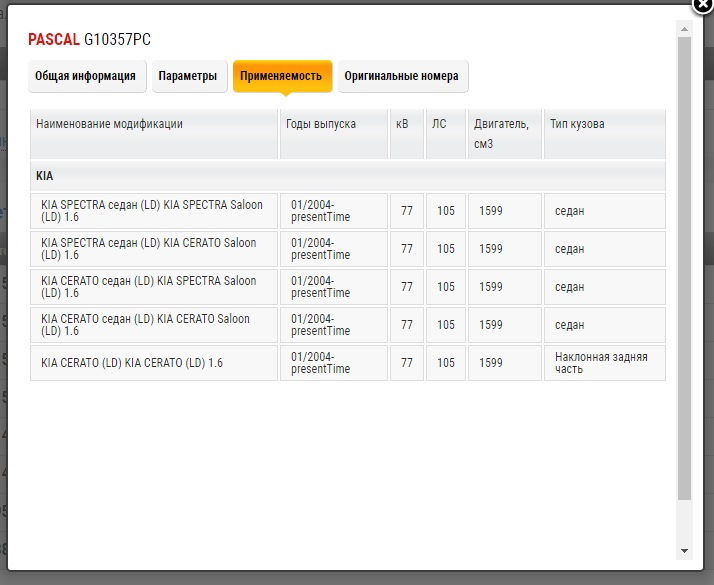Click the ЛС column header
Viewport: 714px width, 585px height.
[x=446, y=134]
